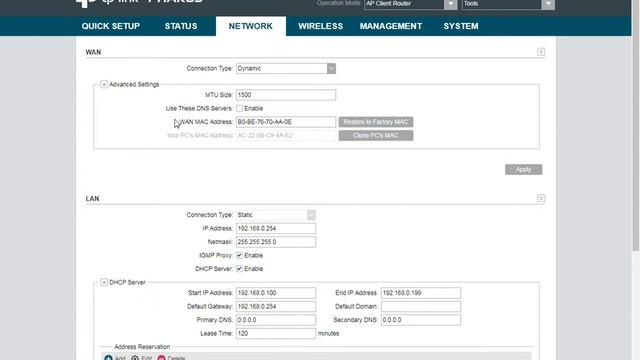Apply the WAN settings
Viewport: 640px width, 360px height.
coord(524,169)
